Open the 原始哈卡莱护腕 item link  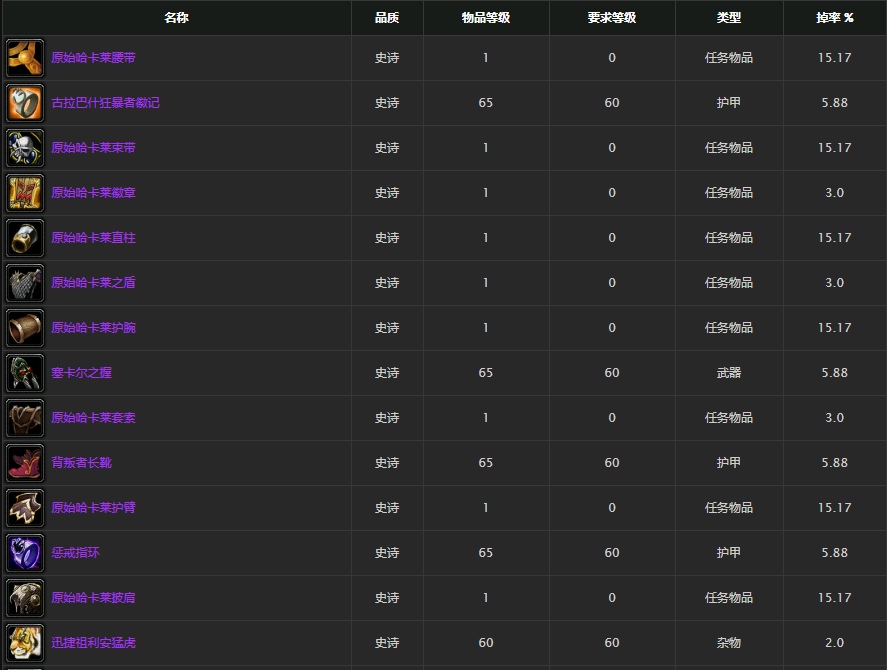tap(93, 328)
